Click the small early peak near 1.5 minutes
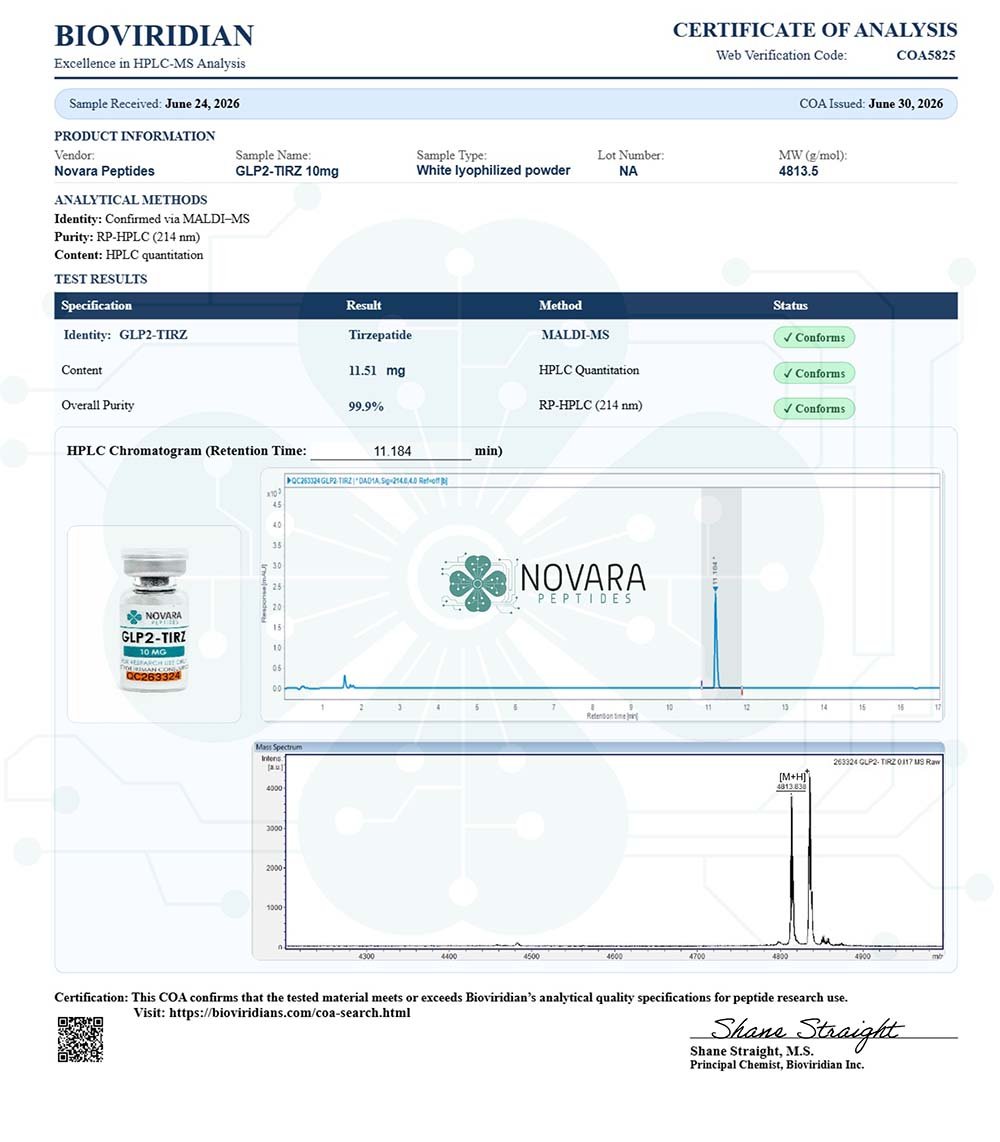The width and height of the screenshot is (1000, 1142). click(x=345, y=682)
